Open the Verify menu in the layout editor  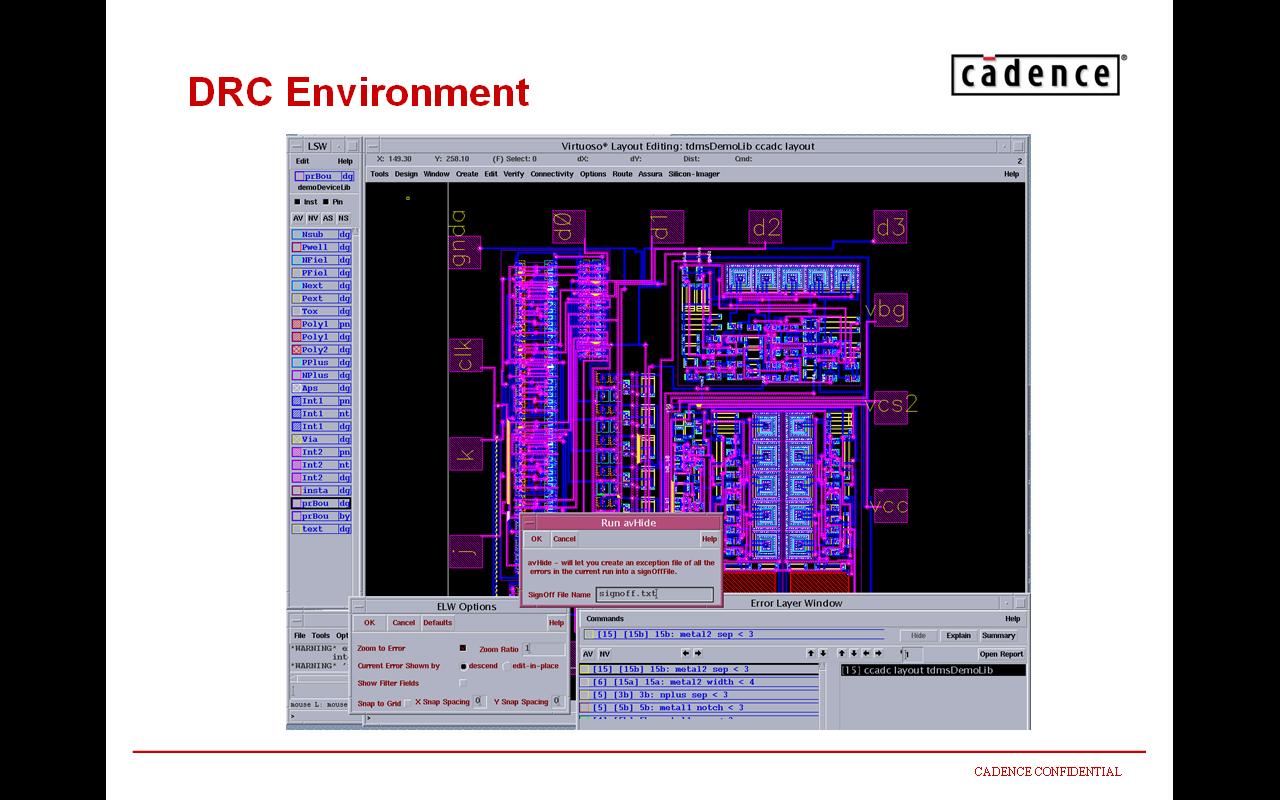[x=513, y=174]
